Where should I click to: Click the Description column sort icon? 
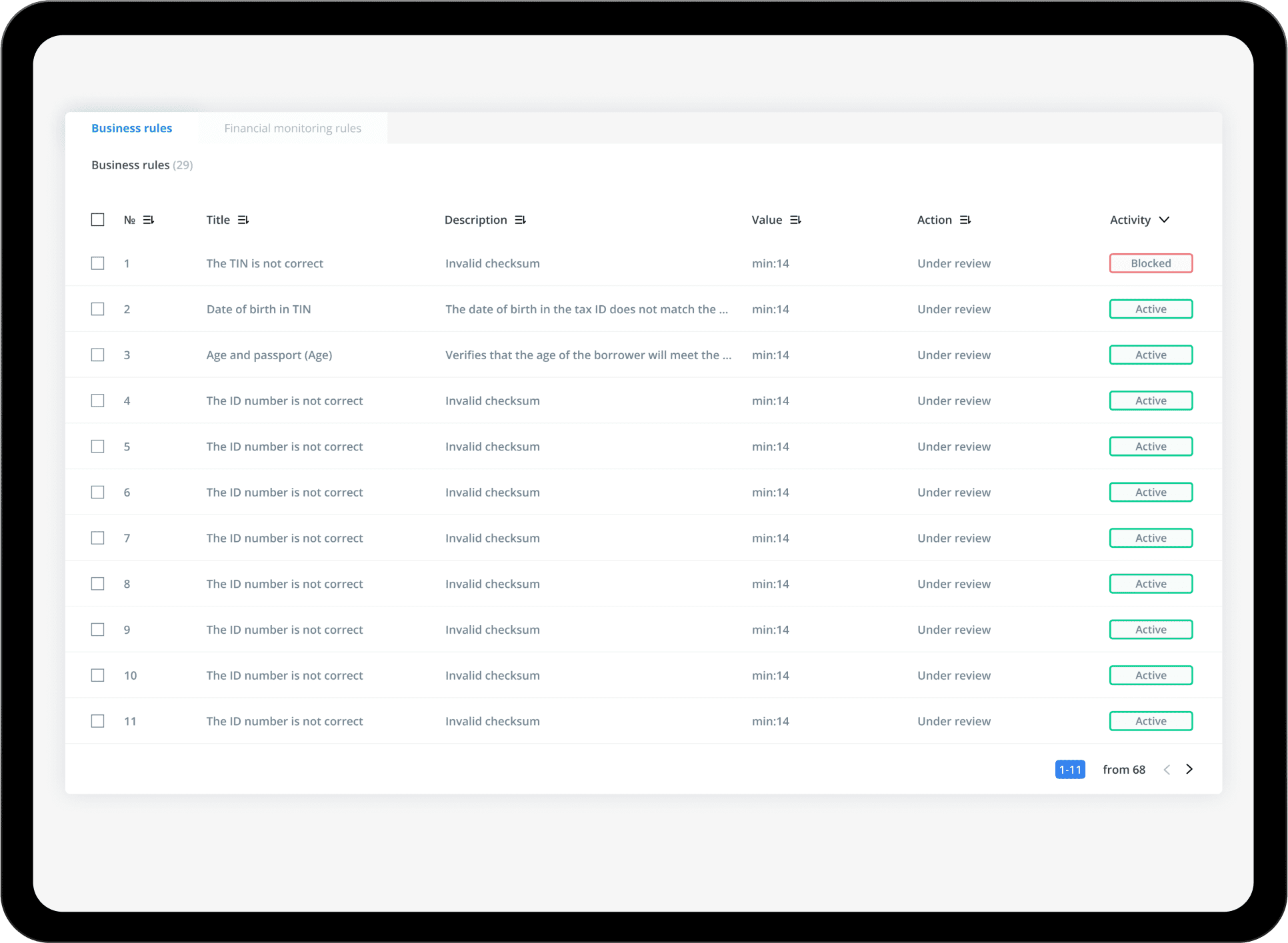tap(521, 220)
